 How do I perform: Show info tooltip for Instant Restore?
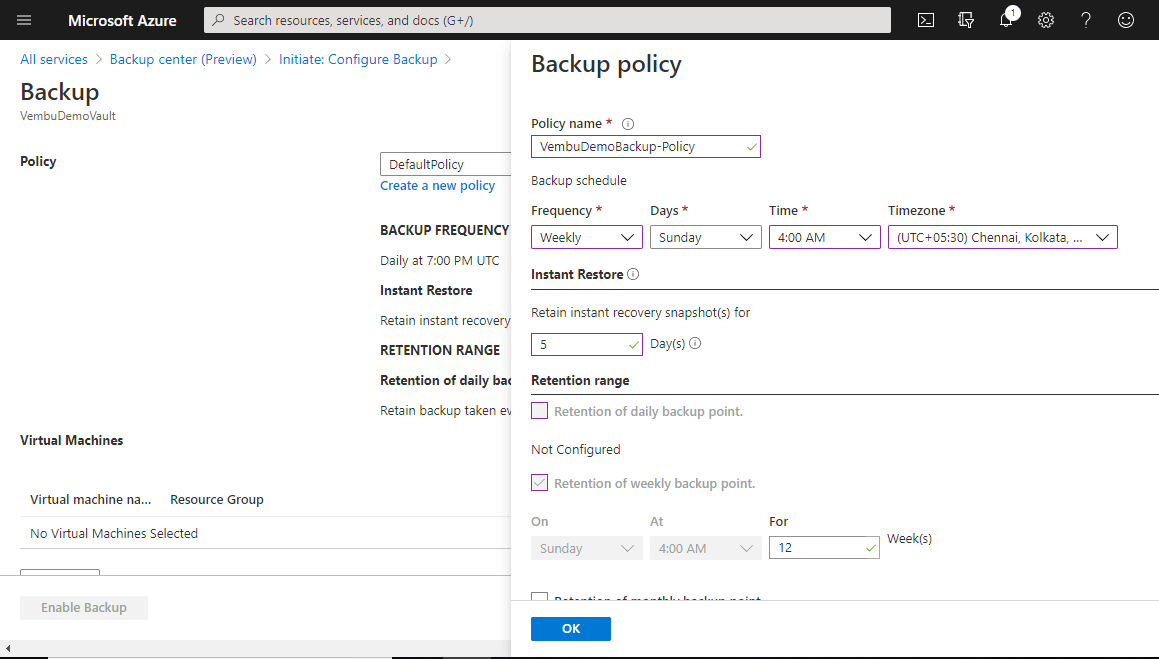point(633,274)
